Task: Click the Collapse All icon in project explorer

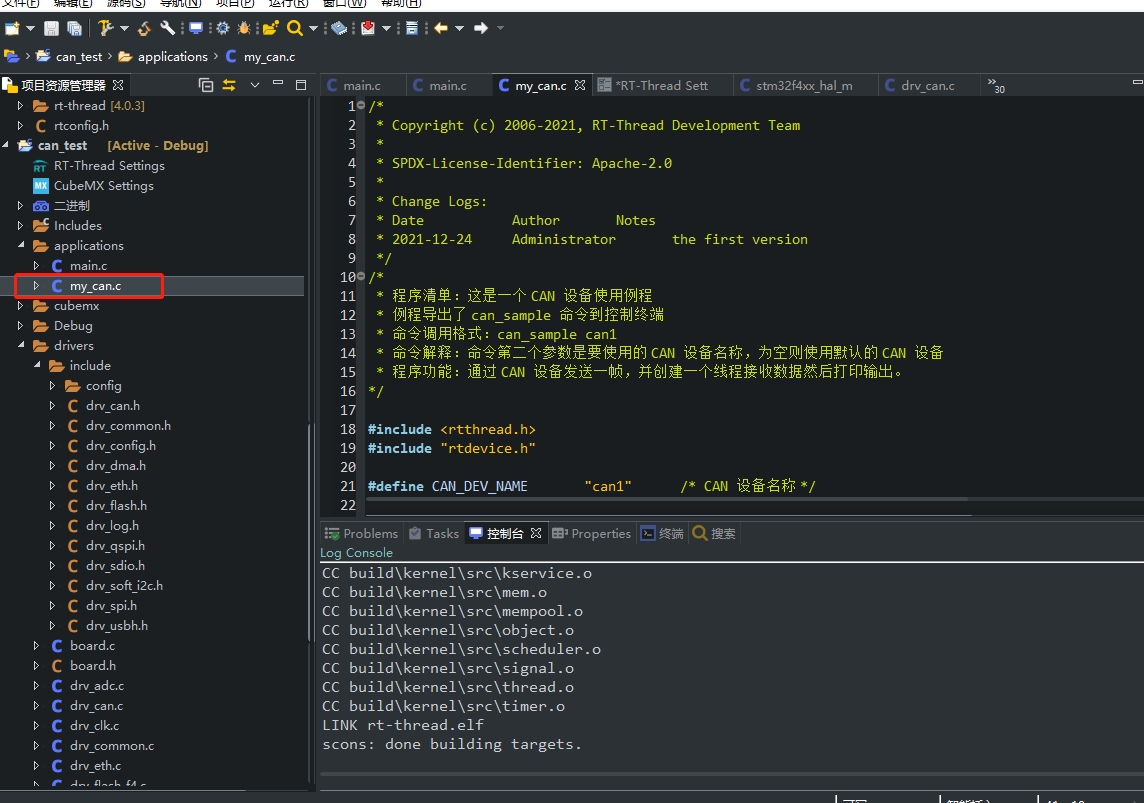Action: [205, 85]
